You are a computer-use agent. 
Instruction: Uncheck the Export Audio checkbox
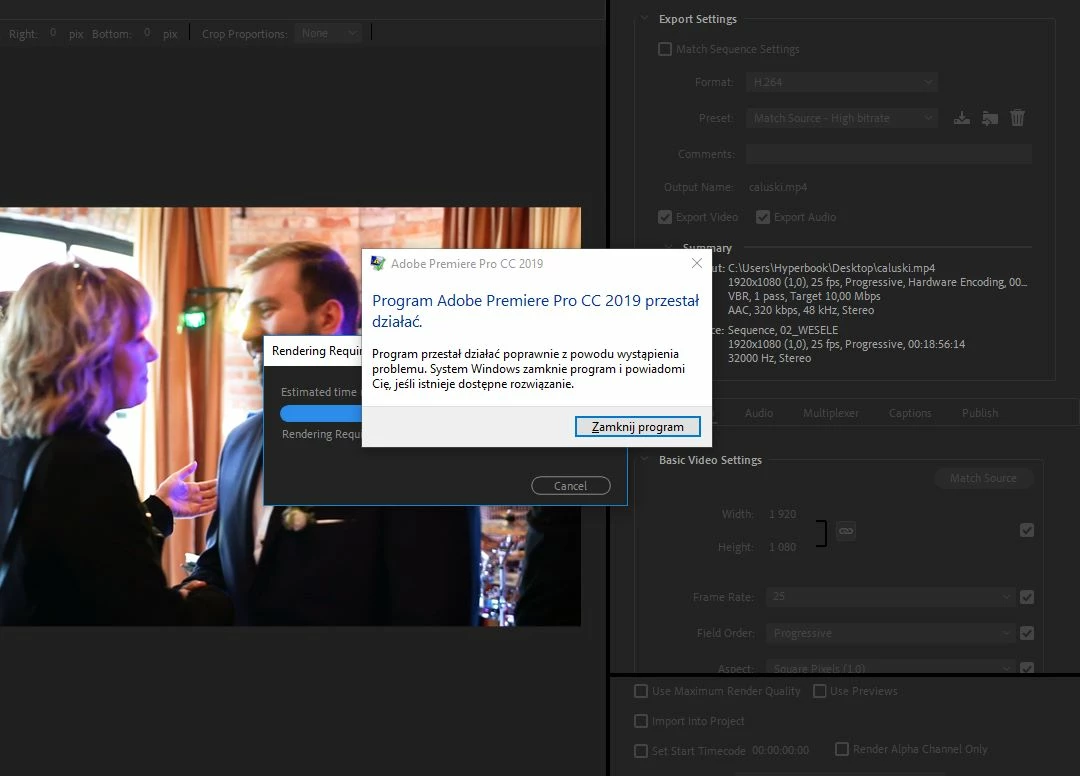pyautogui.click(x=762, y=217)
